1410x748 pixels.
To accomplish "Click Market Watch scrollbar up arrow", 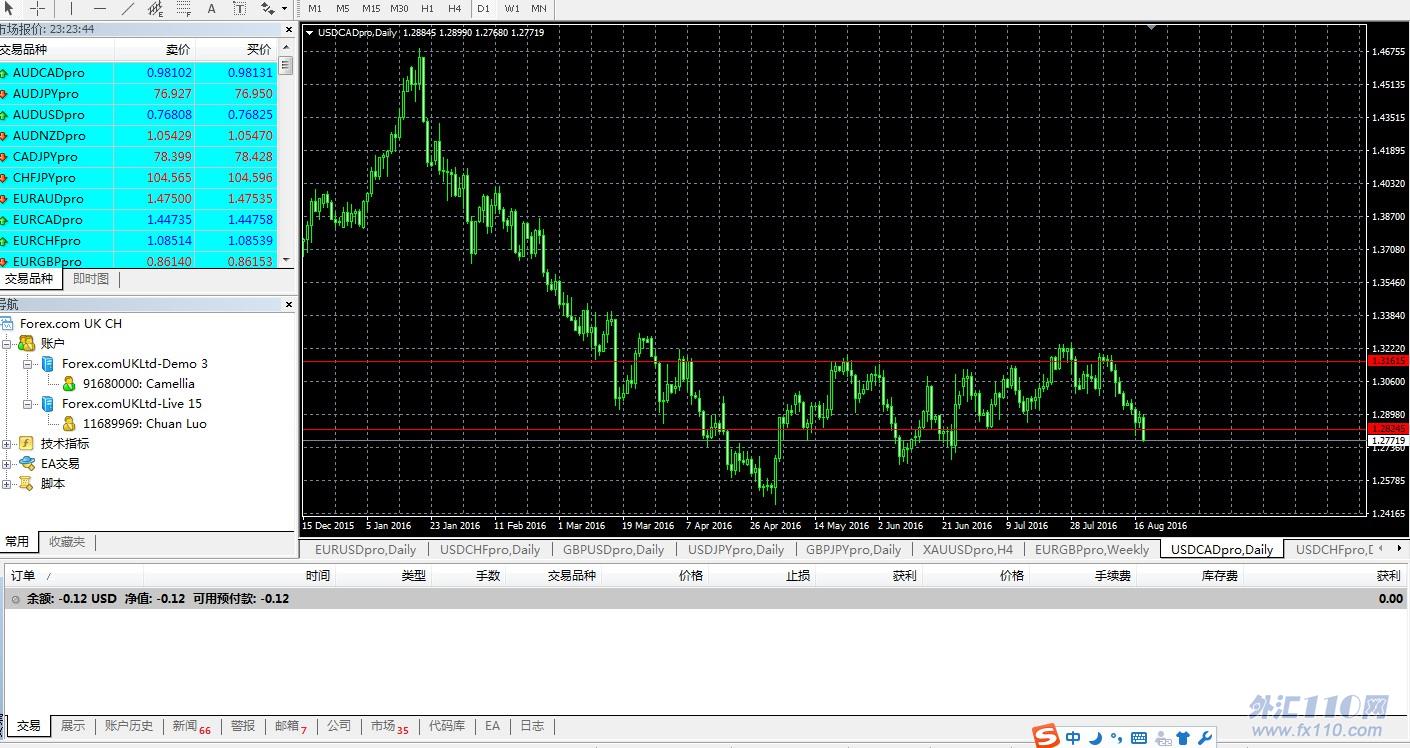I will click(286, 47).
